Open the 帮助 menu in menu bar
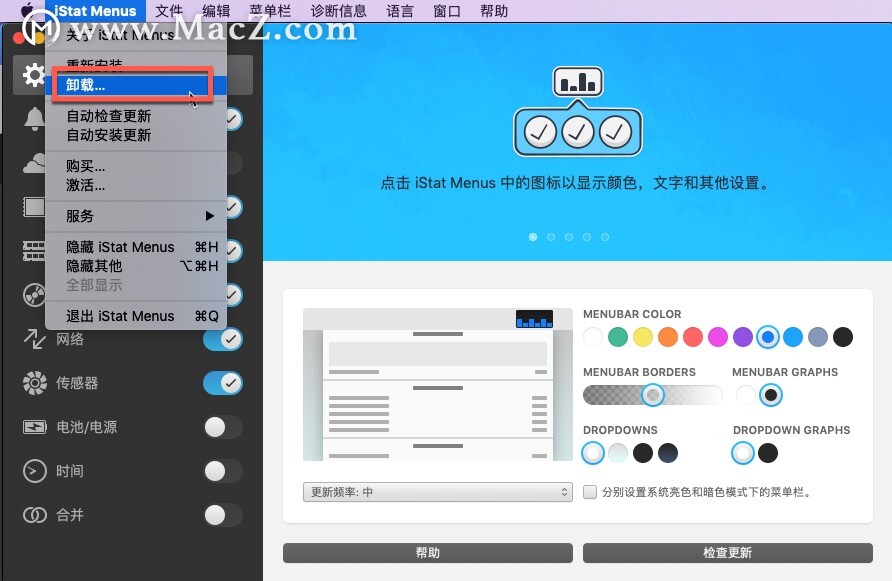892x581 pixels. coord(494,11)
